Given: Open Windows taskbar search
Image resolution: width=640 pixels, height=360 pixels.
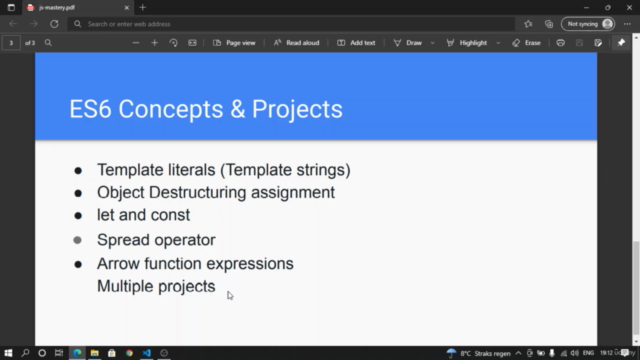Looking at the screenshot, I should (25, 353).
